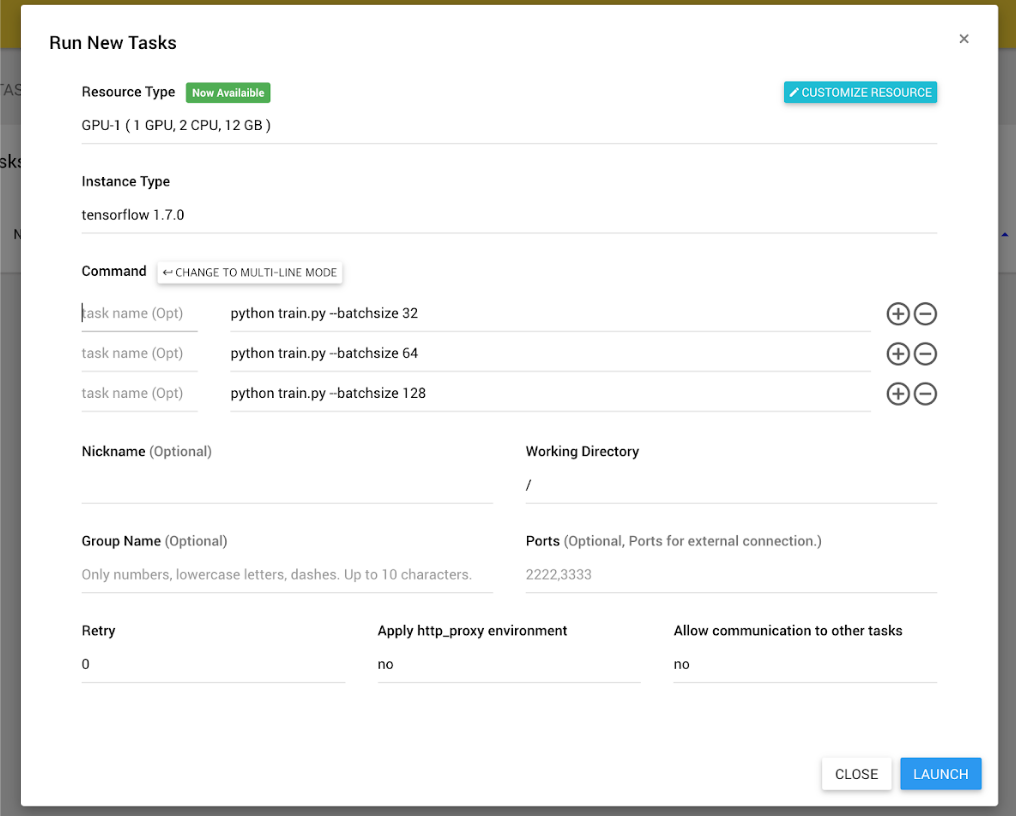Click the Nickname input field

click(x=286, y=485)
